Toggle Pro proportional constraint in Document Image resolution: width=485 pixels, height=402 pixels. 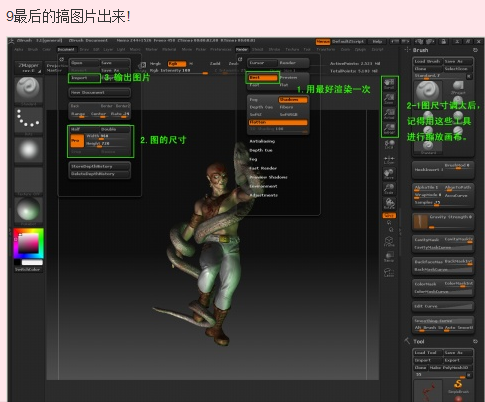coord(77,141)
